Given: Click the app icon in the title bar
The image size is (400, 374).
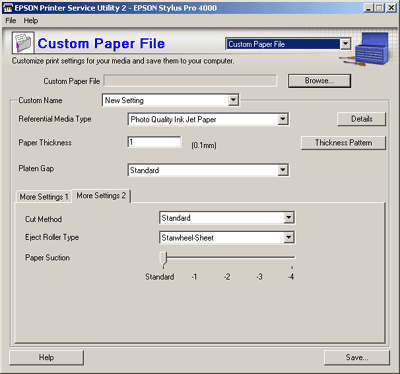Looking at the screenshot, I should (7, 8).
